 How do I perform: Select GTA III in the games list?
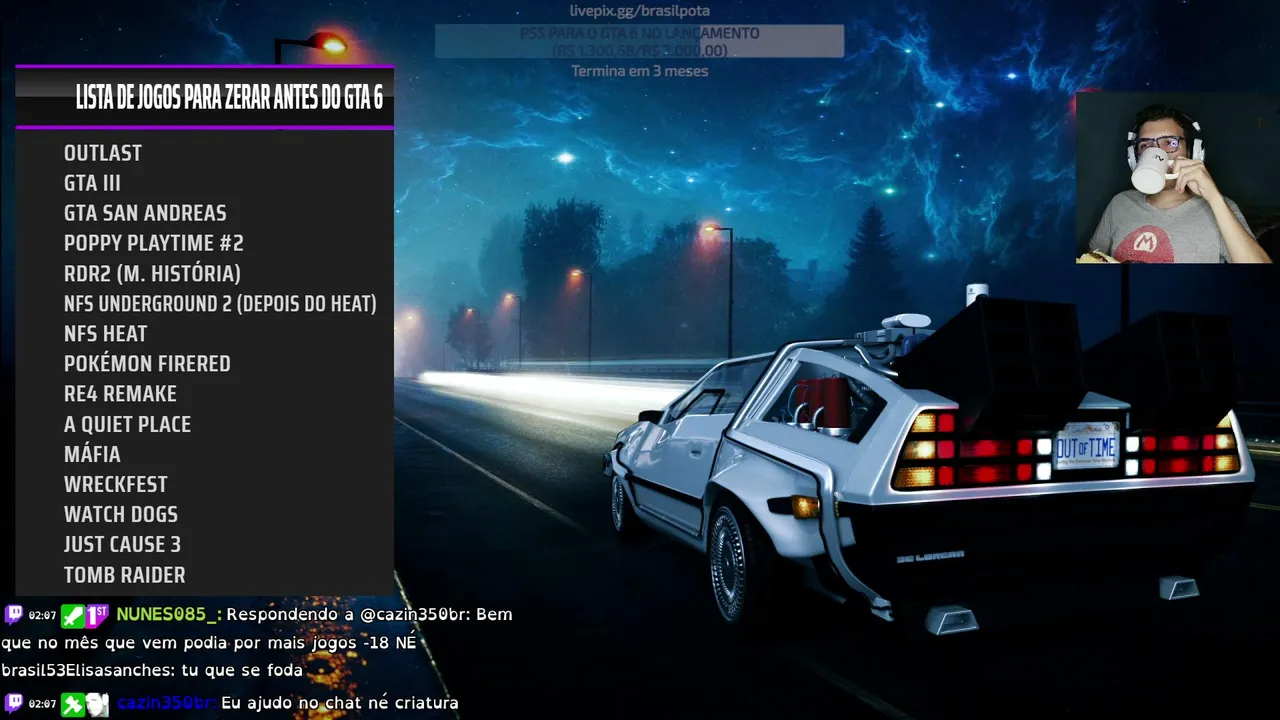point(92,183)
